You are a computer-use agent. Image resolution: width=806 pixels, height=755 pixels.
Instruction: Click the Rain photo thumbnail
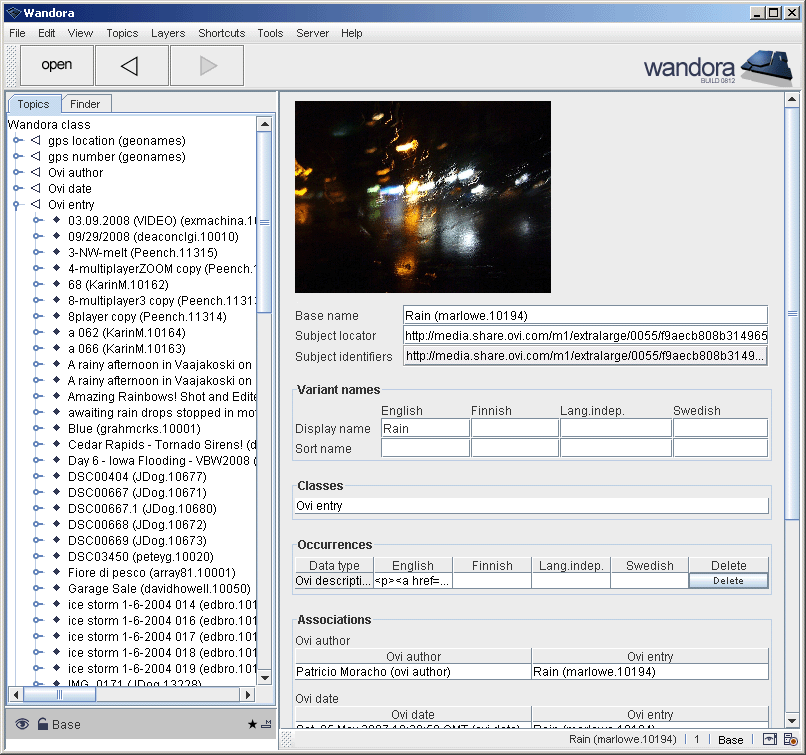[422, 196]
